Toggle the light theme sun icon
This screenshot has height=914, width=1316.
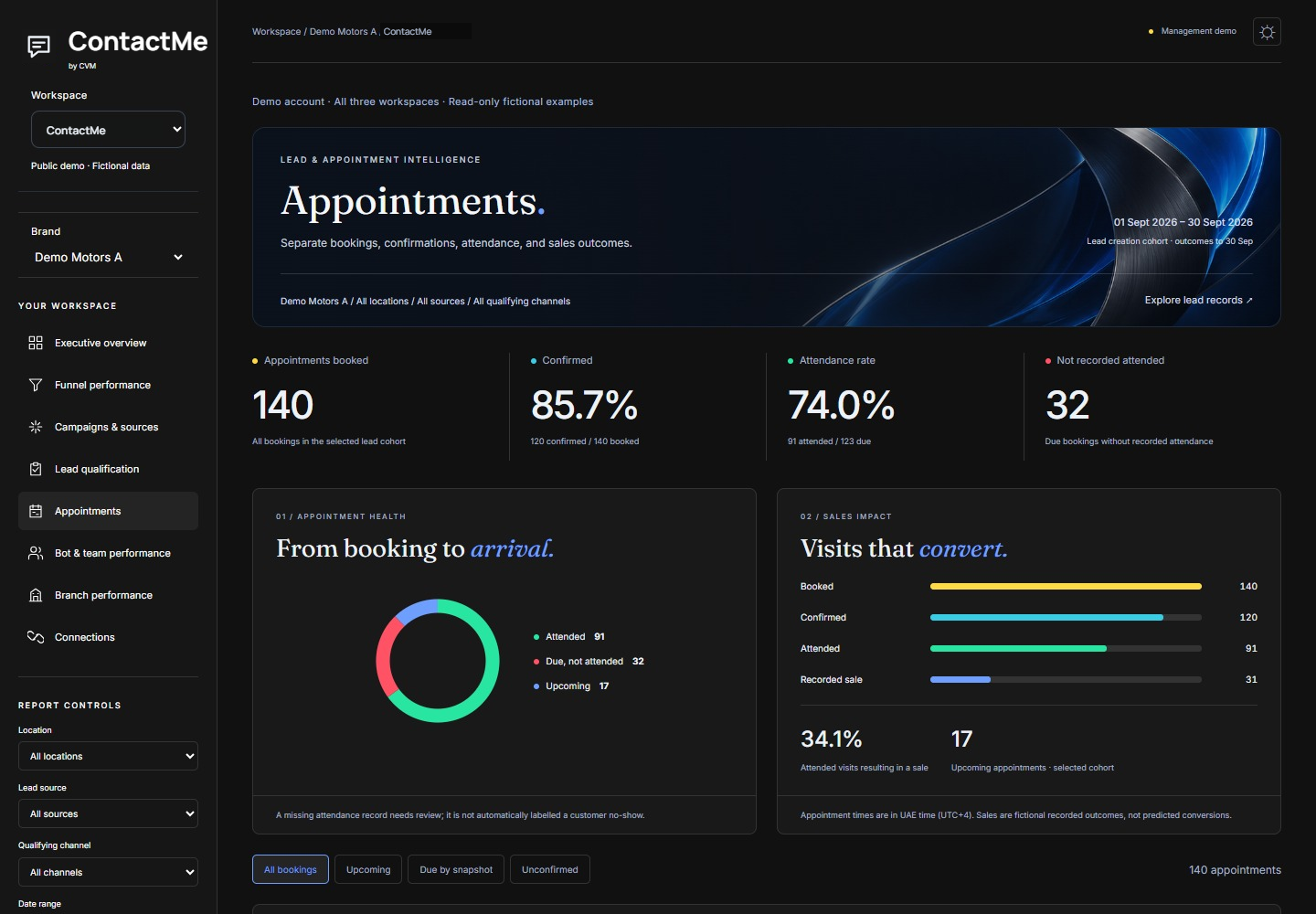(x=1267, y=32)
